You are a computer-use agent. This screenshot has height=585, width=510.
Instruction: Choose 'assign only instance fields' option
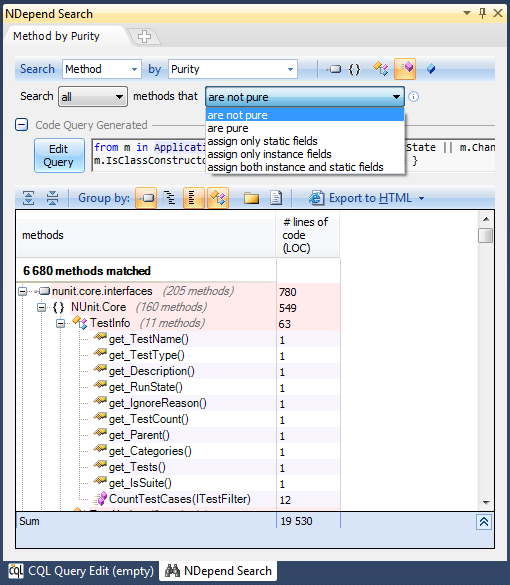tap(305, 154)
